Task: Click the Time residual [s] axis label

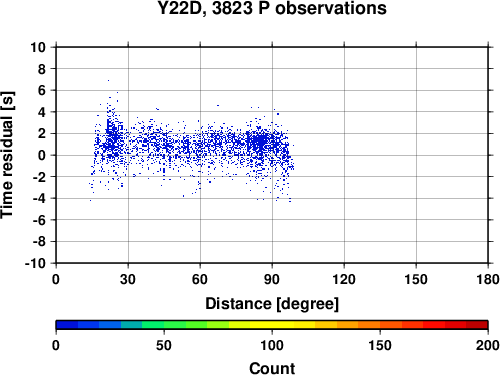Action: [8, 155]
